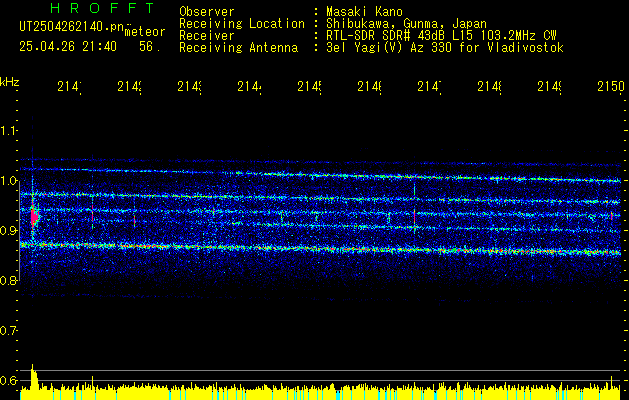Click the 0.9 kHz axis tick label
This screenshot has width=629, height=400.
(8, 231)
